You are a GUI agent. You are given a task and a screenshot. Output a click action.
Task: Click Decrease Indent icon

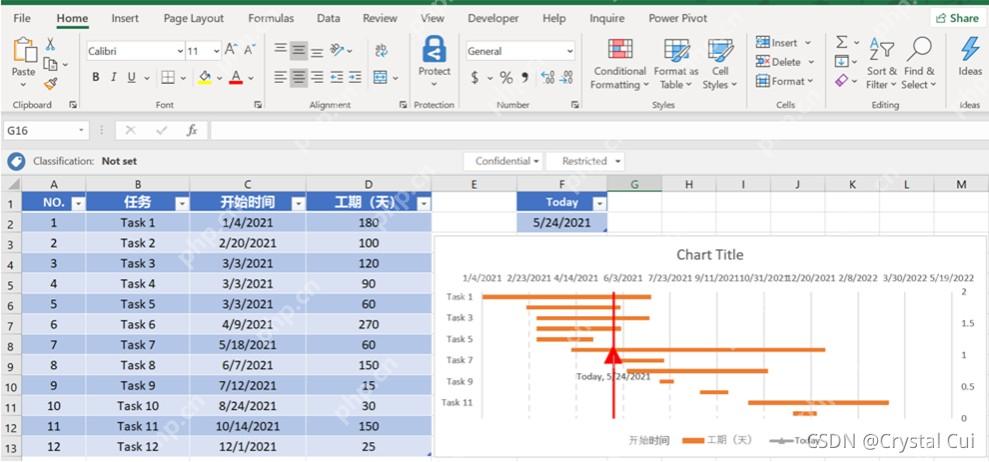337,78
